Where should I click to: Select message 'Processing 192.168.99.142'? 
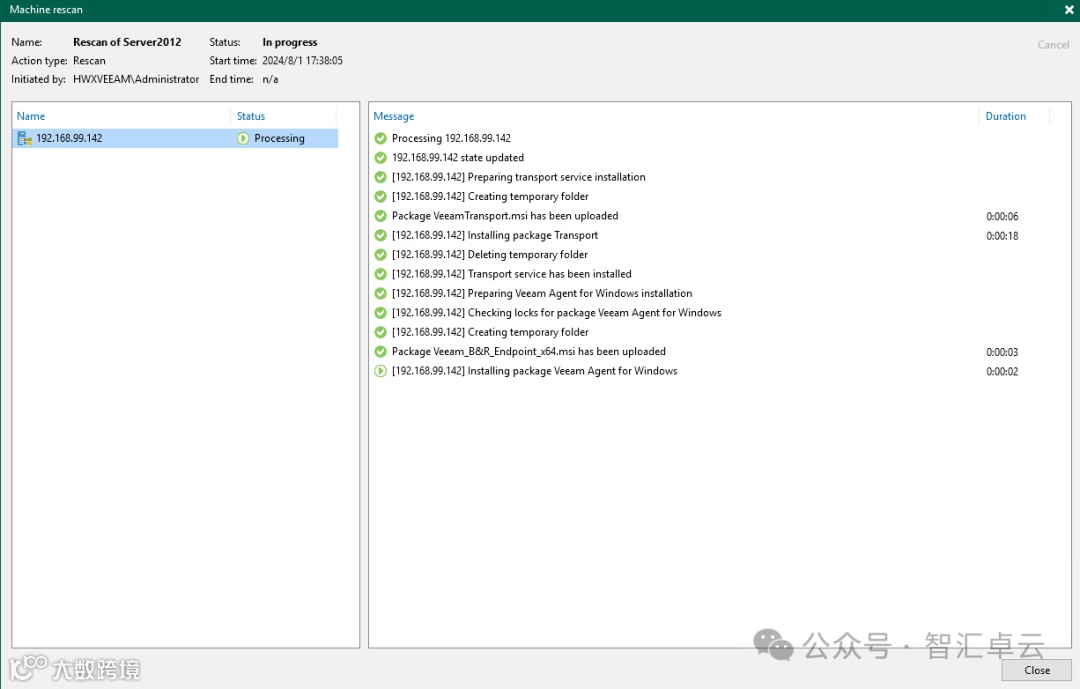click(x=451, y=138)
